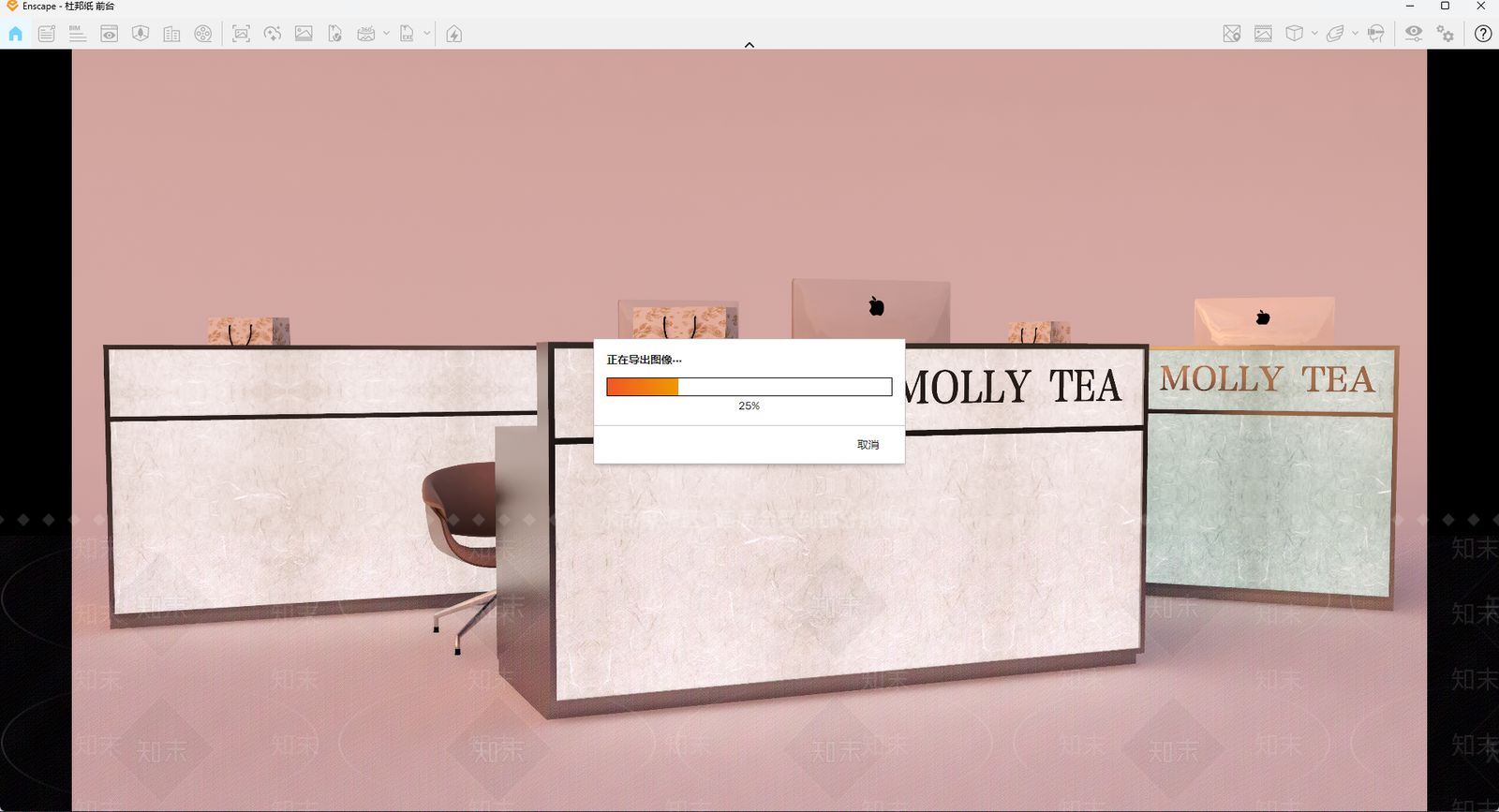Toggle the VR headset mode

coord(1375,34)
